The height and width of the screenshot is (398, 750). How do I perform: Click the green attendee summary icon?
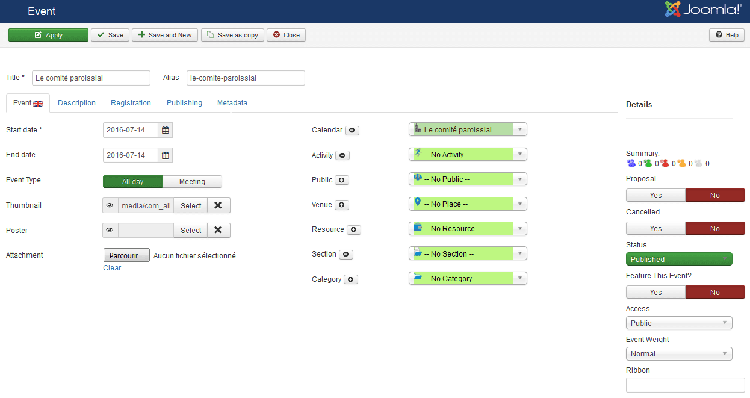pos(648,163)
